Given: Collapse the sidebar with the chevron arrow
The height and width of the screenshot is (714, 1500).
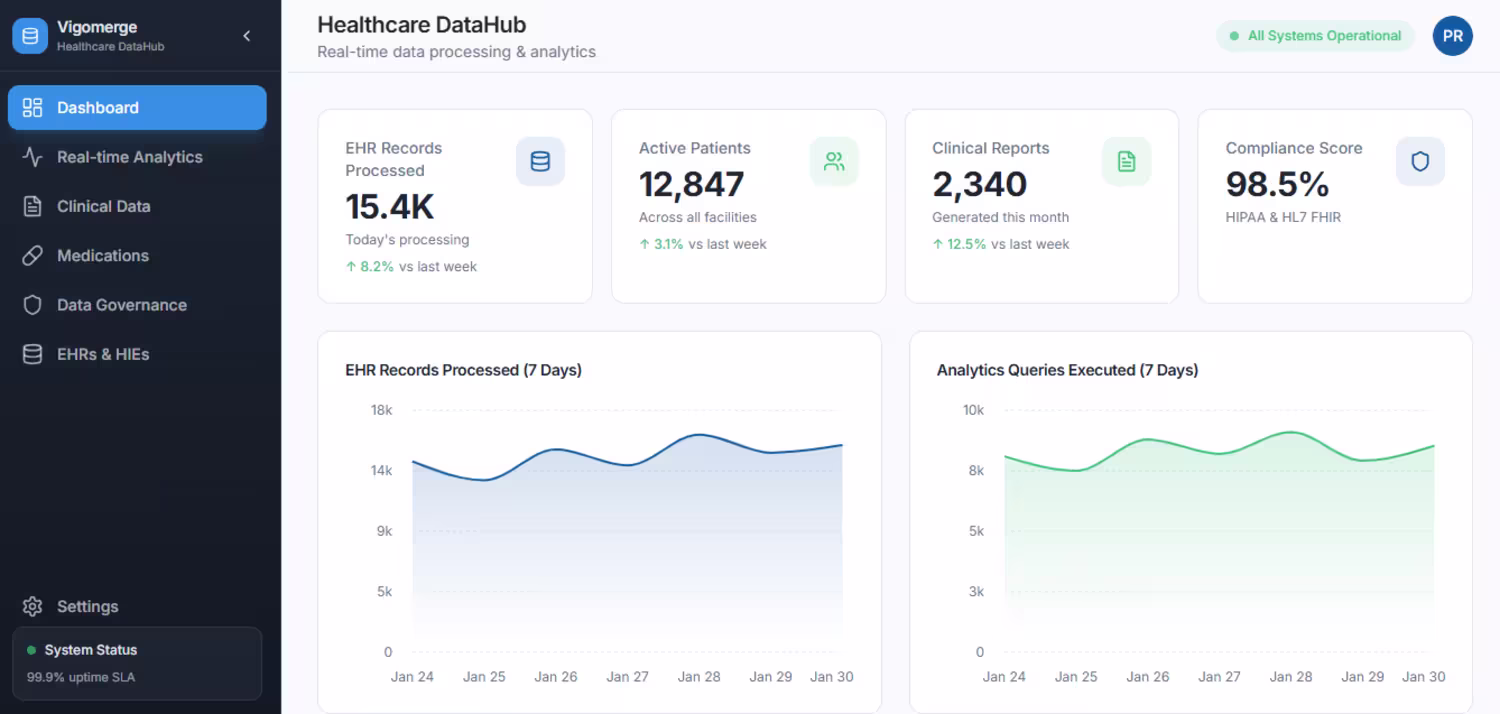Looking at the screenshot, I should click(x=247, y=36).
